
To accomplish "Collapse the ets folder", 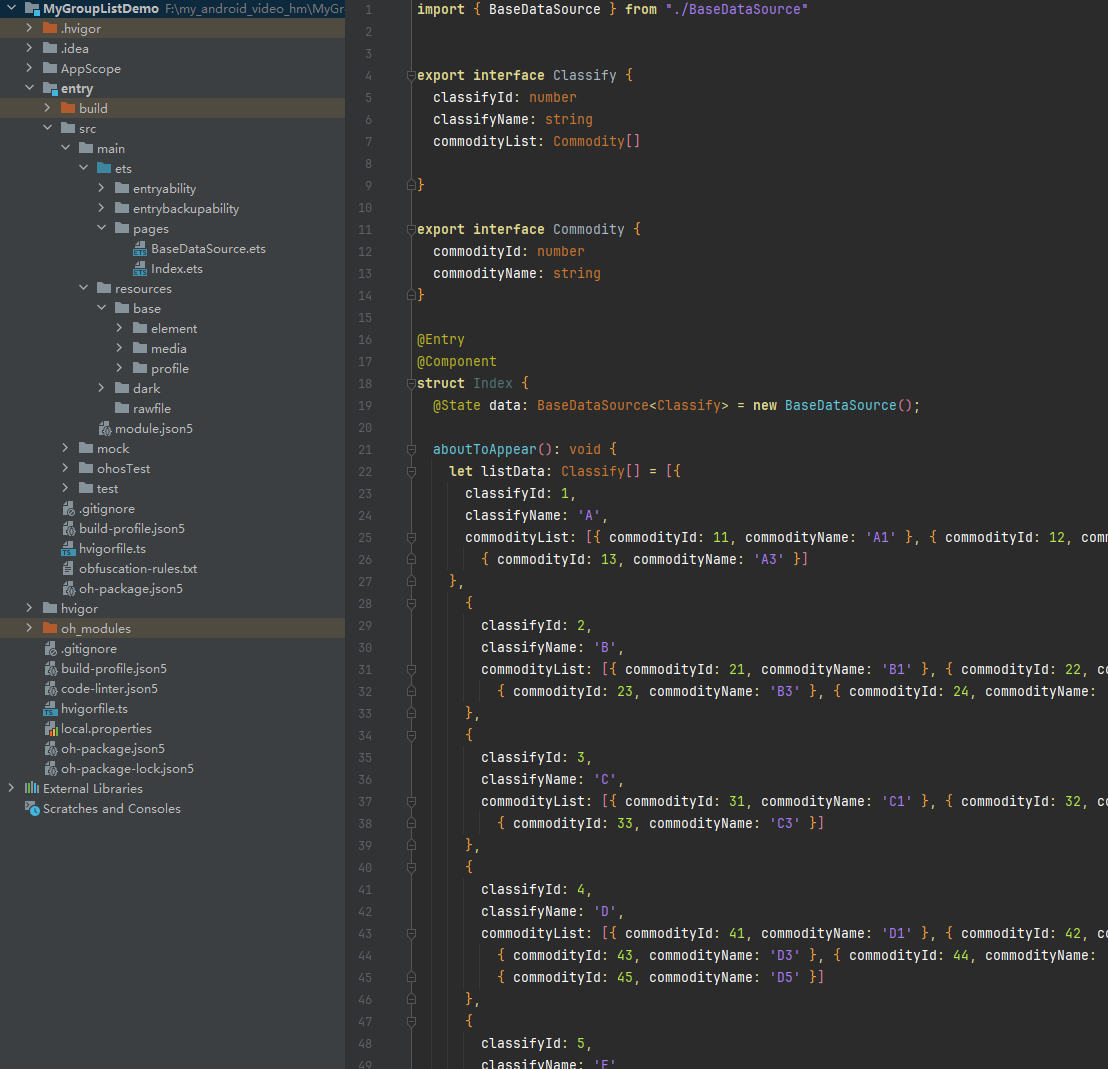I will [x=83, y=167].
